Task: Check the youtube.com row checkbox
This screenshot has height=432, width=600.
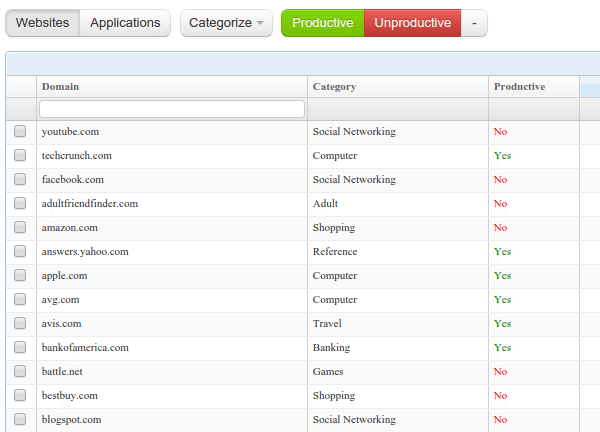Action: click(x=20, y=131)
